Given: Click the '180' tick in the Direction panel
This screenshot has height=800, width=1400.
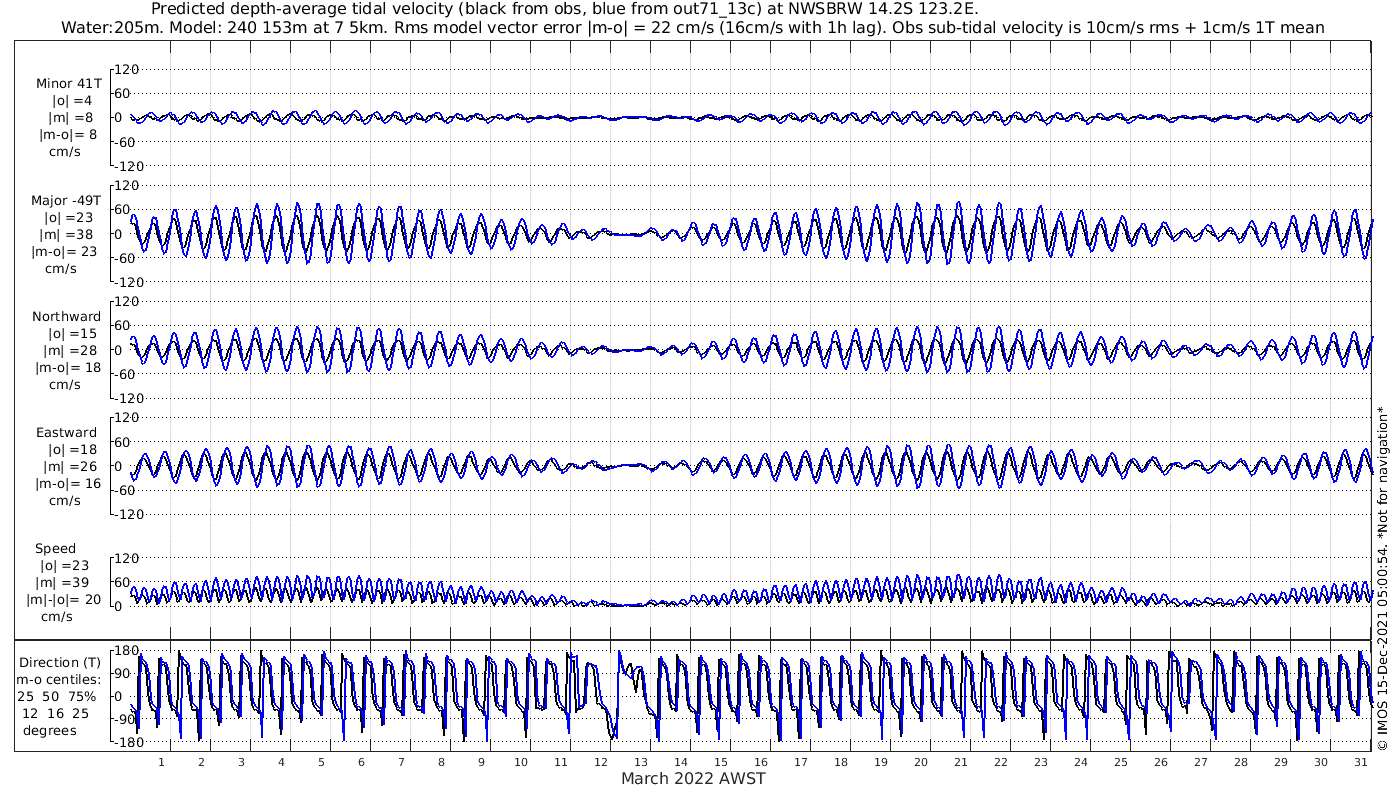Looking at the screenshot, I should tap(126, 651).
